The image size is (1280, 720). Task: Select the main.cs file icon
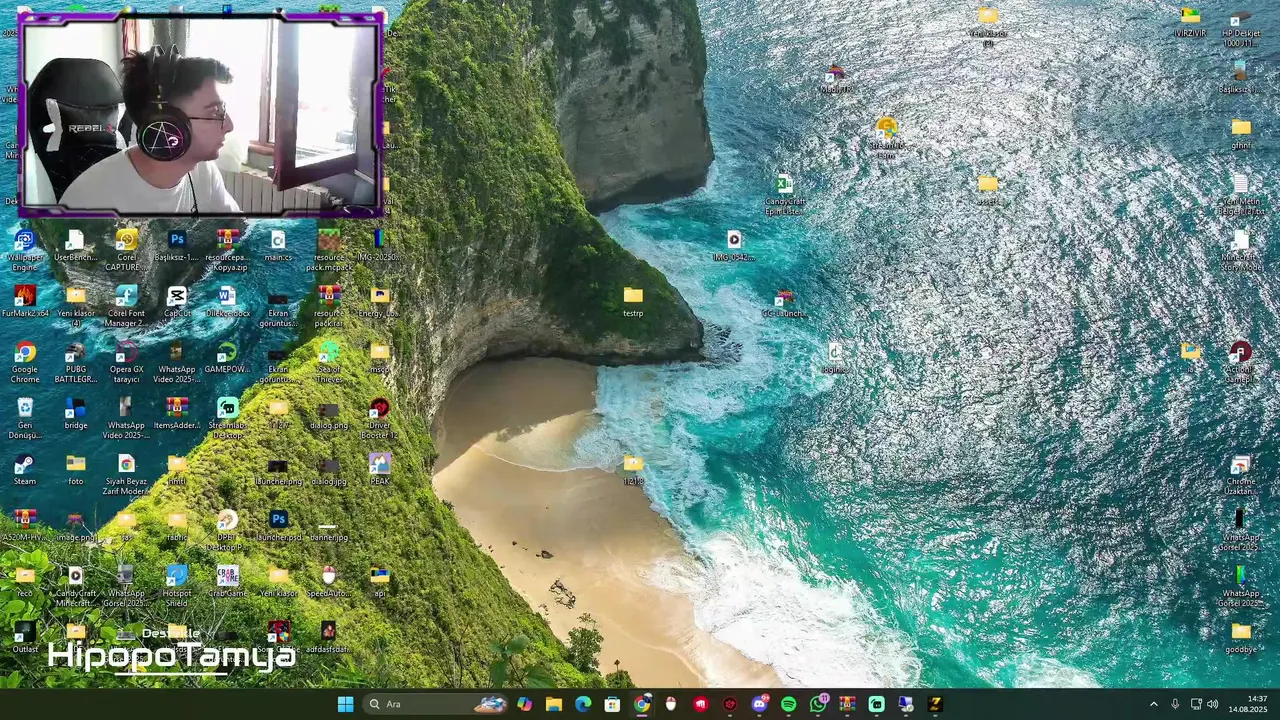278,246
